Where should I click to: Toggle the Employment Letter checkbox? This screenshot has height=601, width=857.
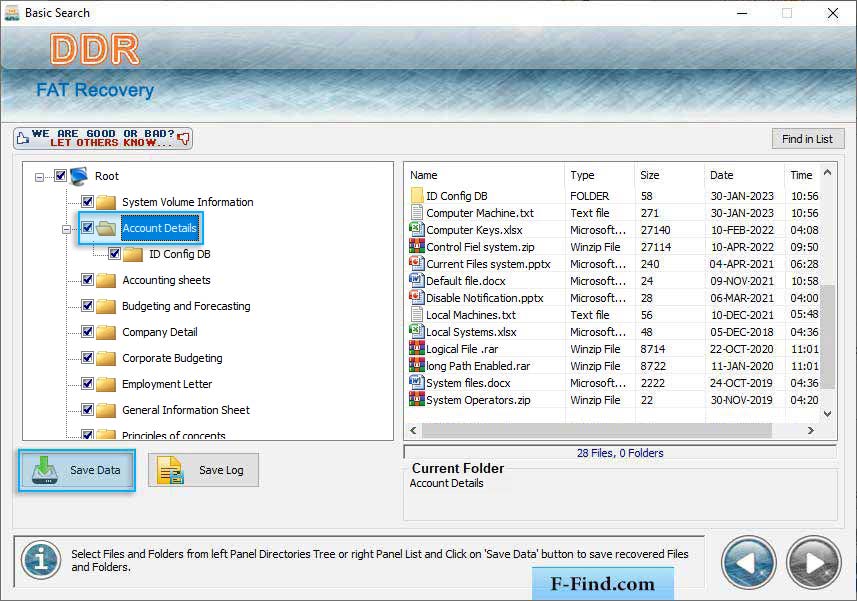pos(87,384)
